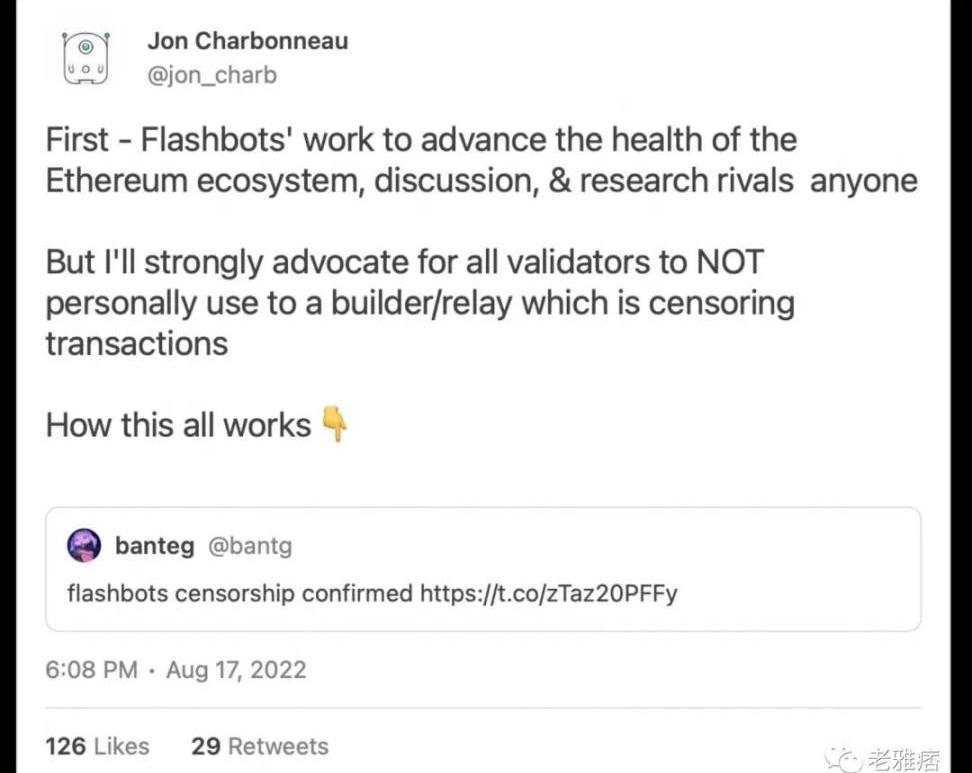Screen dimensions: 972x773
Task: Click the 'flashbots censorship confirmed' text
Action: (x=239, y=593)
